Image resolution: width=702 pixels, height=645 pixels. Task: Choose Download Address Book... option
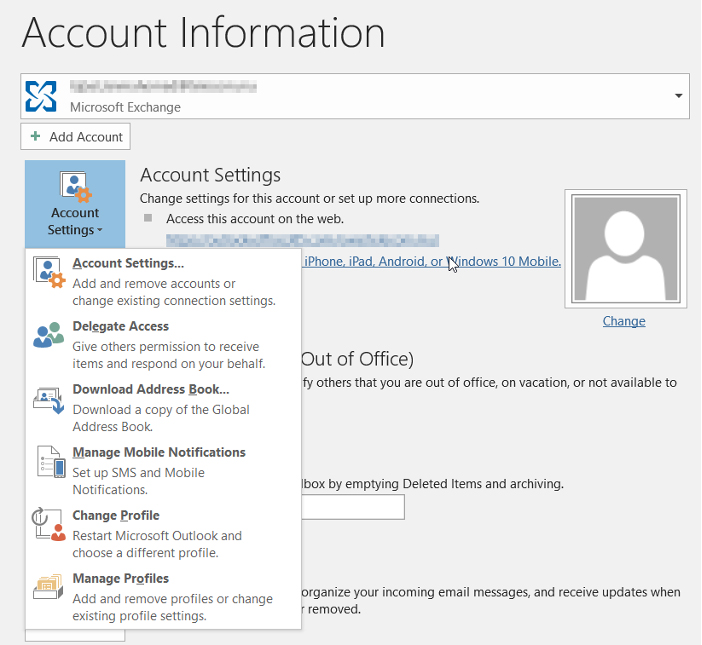(163, 407)
